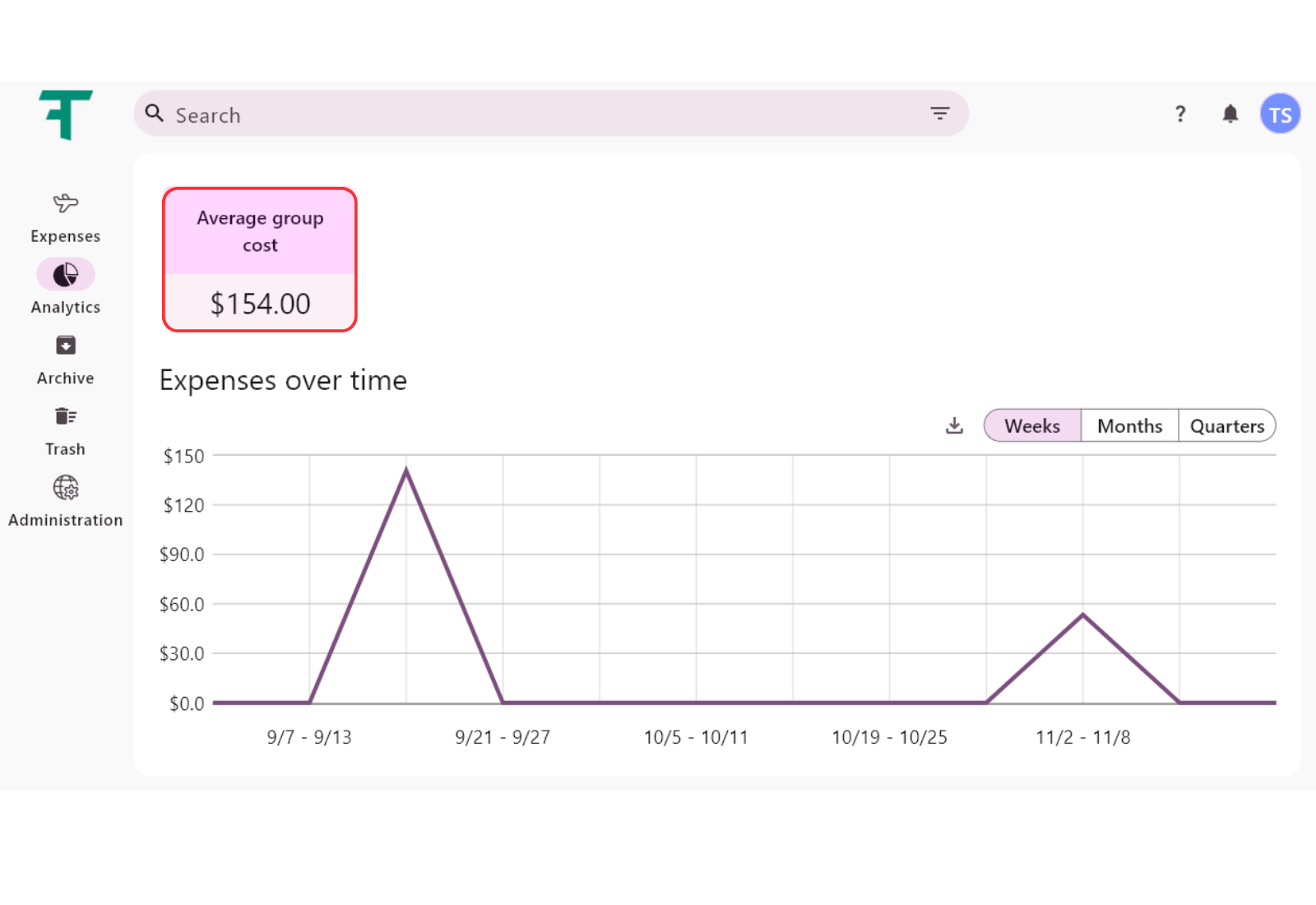Image resolution: width=1316 pixels, height=905 pixels.
Task: Click the green app logo
Action: click(65, 114)
